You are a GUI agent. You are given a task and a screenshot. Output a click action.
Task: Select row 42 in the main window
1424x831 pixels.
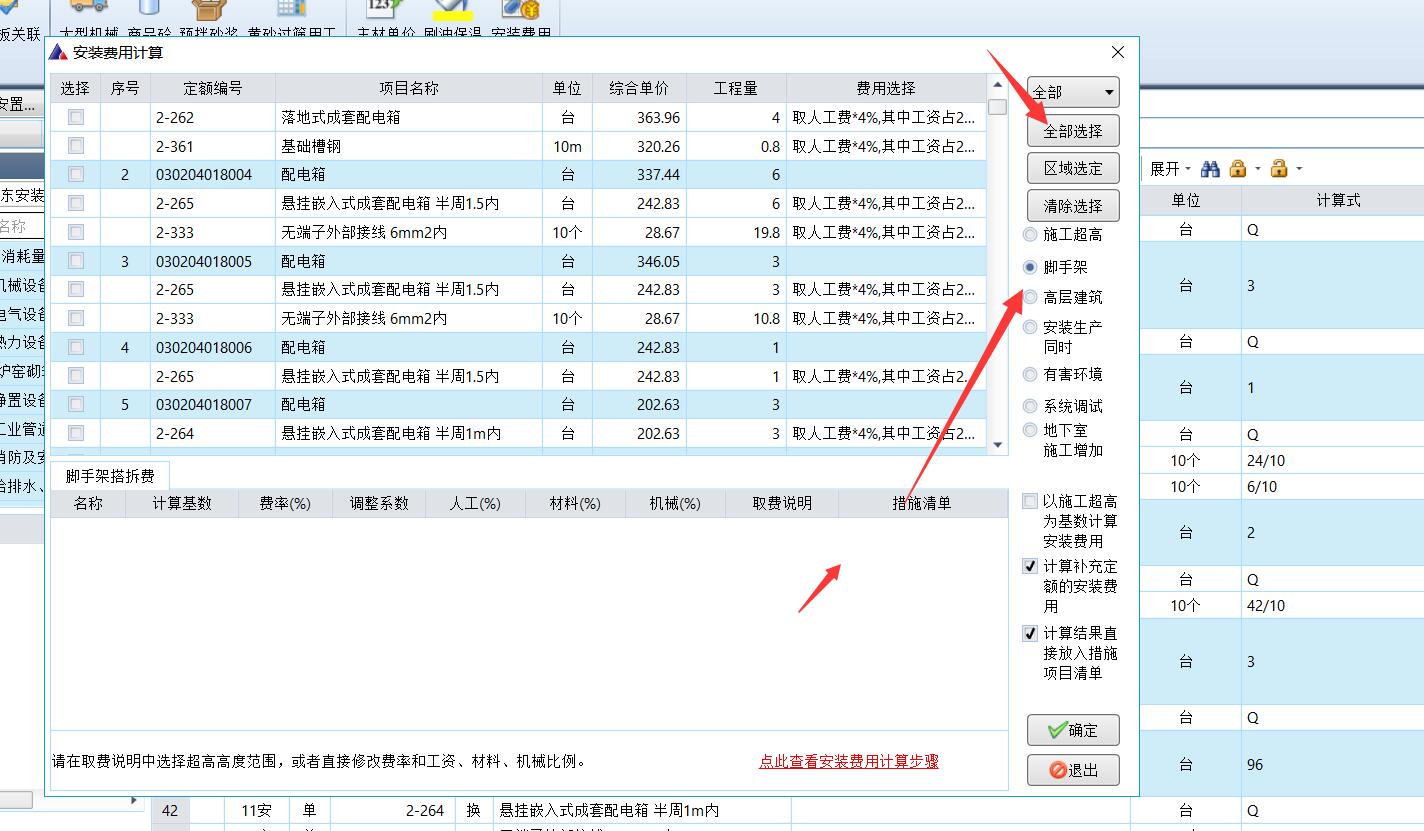pyautogui.click(x=169, y=810)
